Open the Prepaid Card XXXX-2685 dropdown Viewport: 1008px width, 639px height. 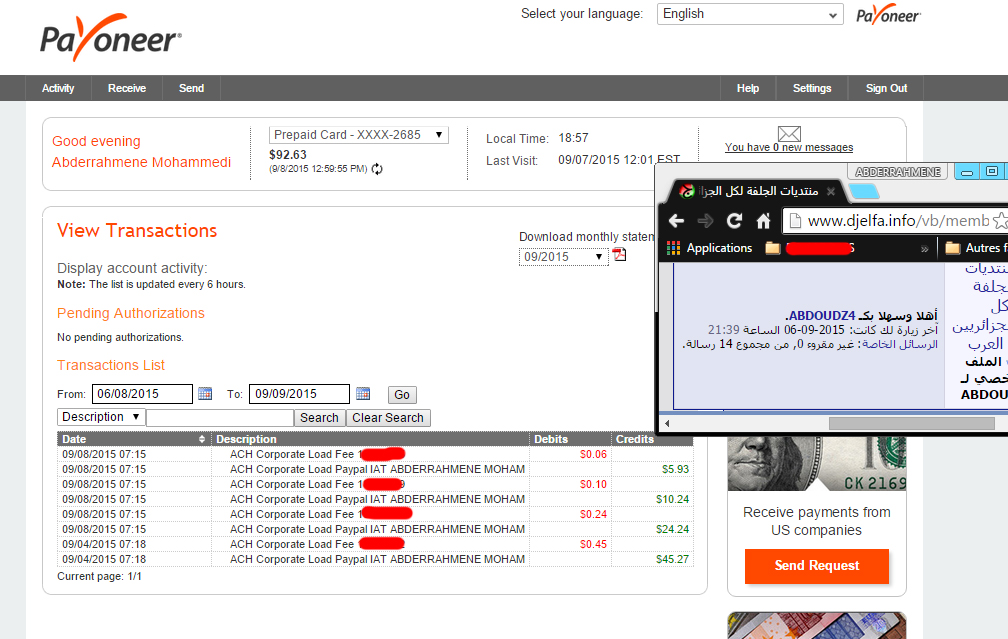[359, 135]
